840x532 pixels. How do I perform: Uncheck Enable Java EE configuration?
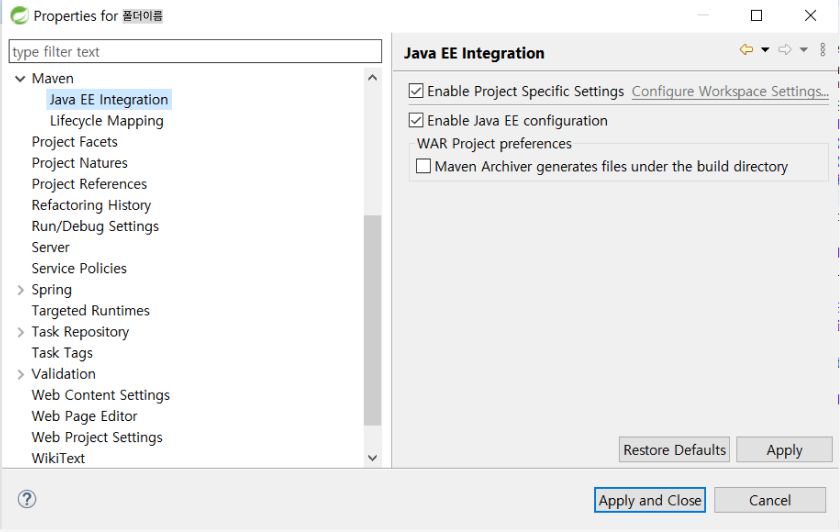point(416,120)
